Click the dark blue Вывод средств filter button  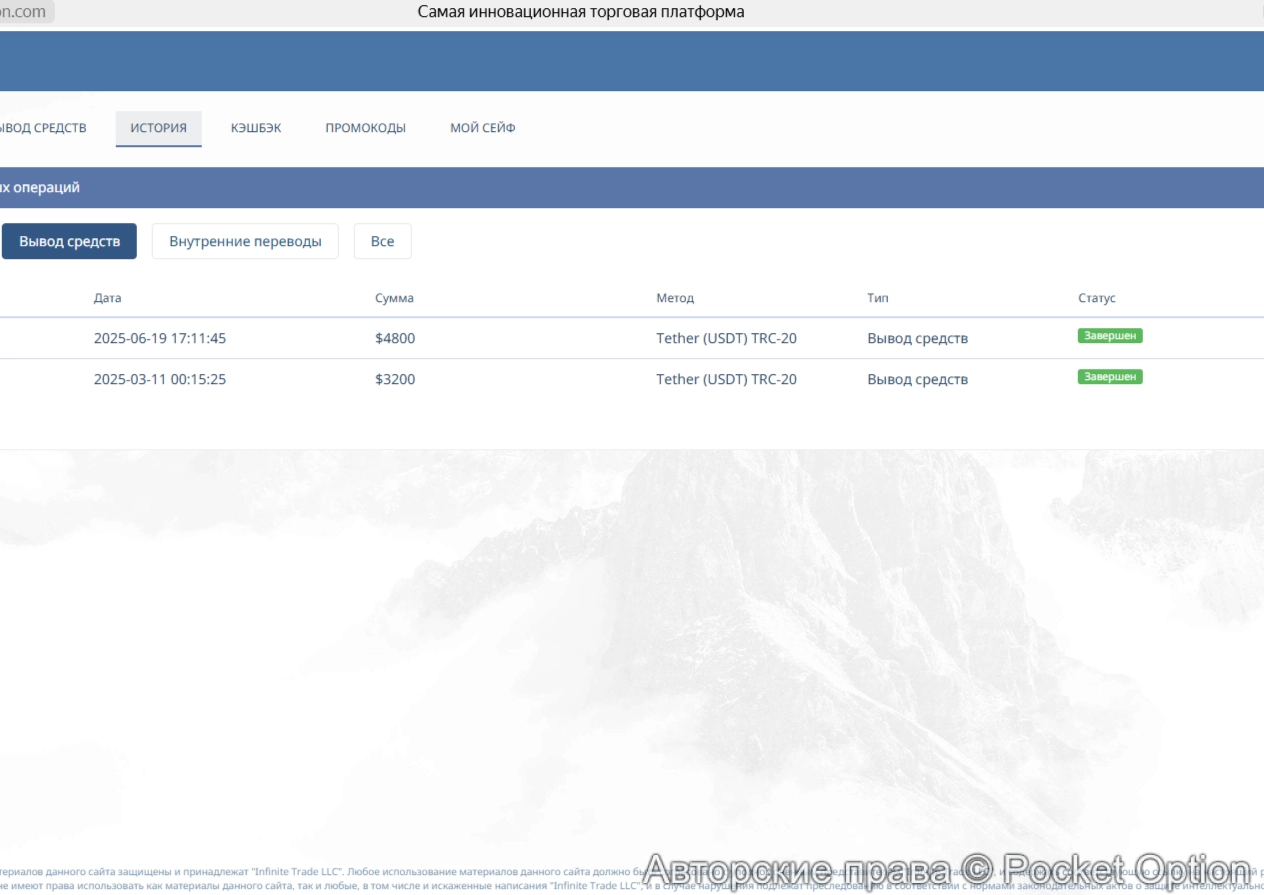pos(69,241)
